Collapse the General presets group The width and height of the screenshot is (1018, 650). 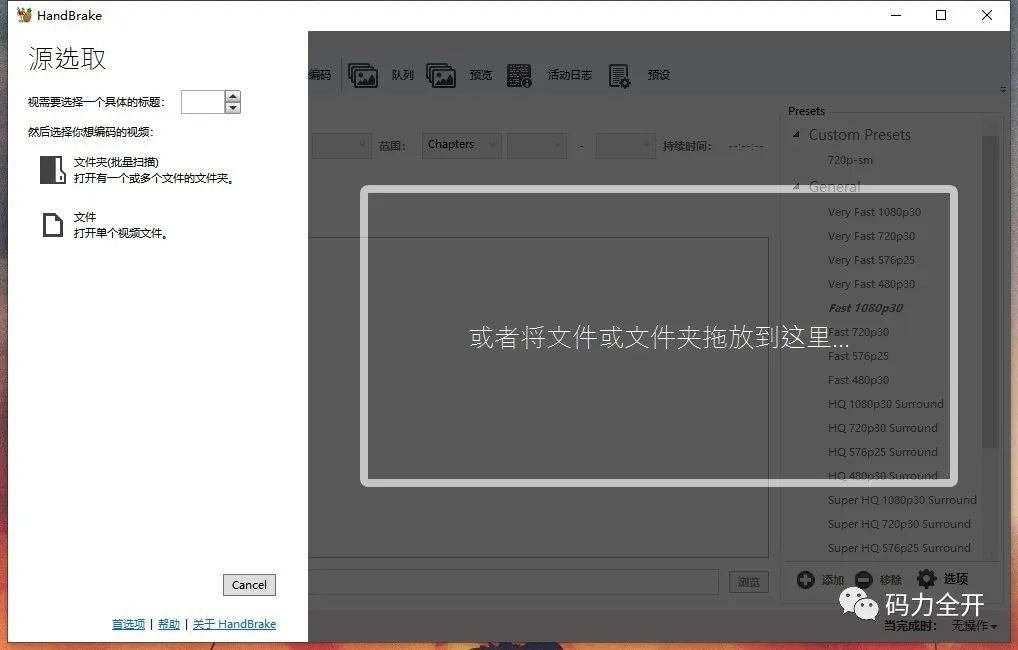[797, 186]
